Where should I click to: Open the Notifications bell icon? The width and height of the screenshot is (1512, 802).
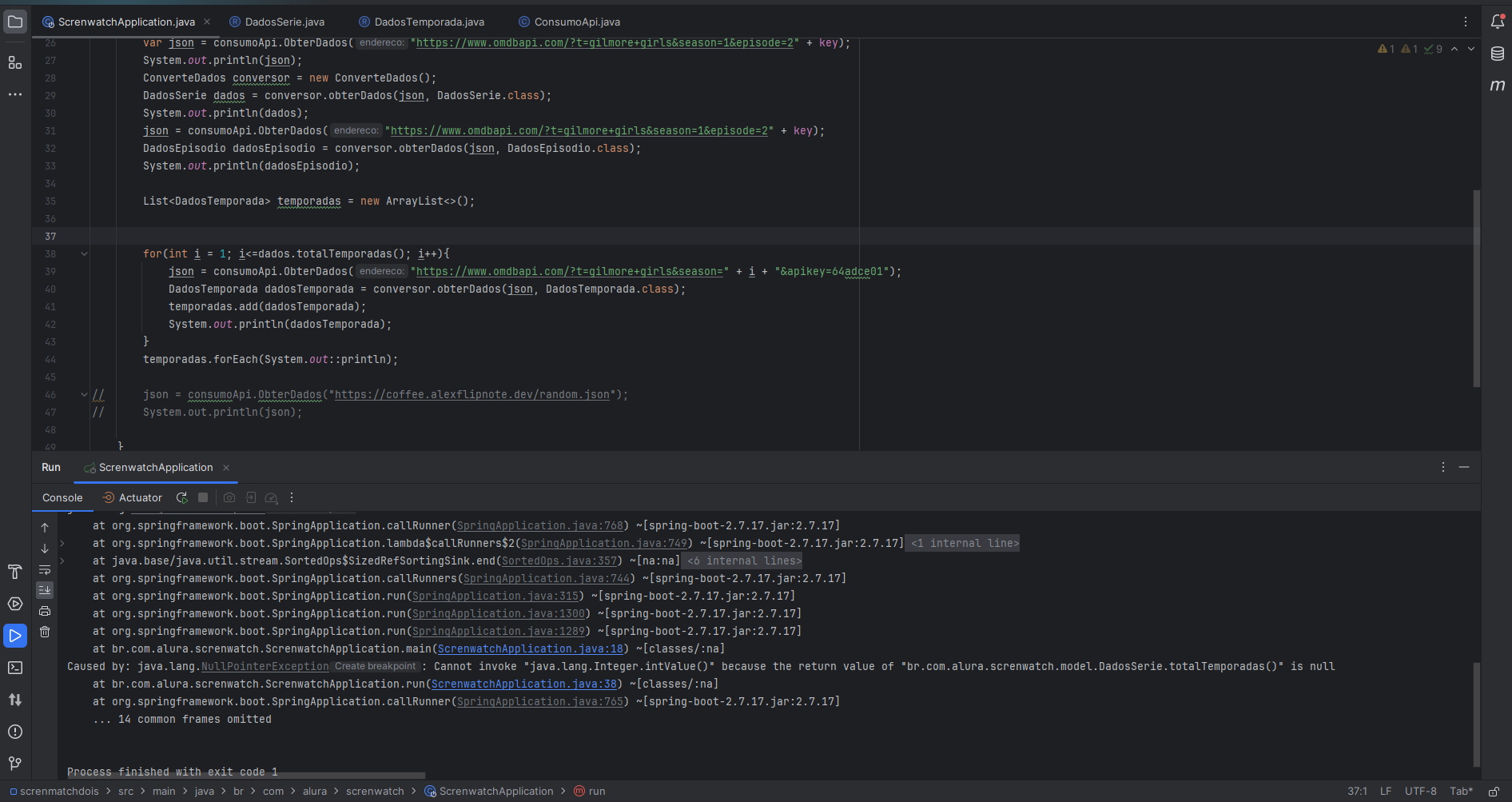[1498, 22]
